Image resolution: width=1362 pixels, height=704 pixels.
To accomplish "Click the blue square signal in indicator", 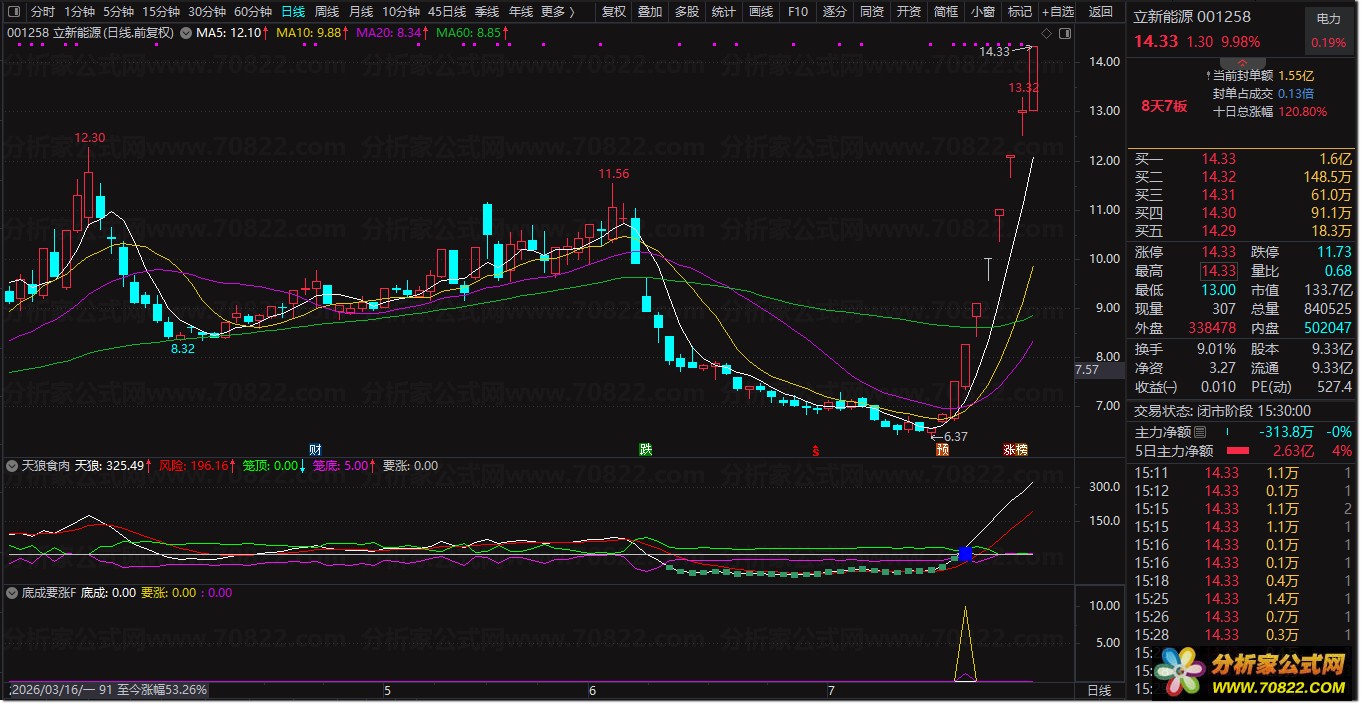I will pyautogui.click(x=965, y=553).
